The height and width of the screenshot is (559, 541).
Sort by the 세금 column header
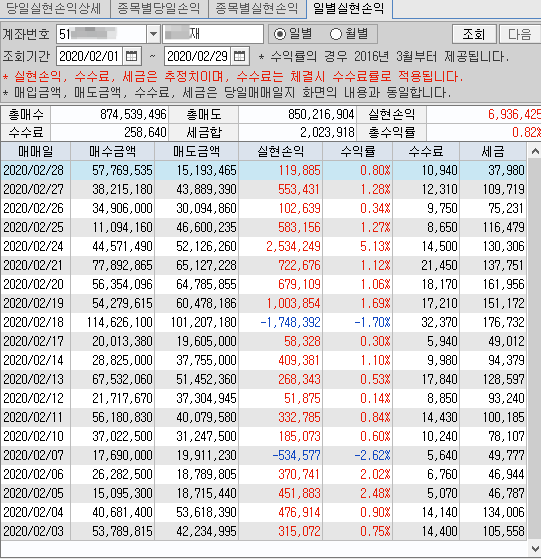[493, 152]
